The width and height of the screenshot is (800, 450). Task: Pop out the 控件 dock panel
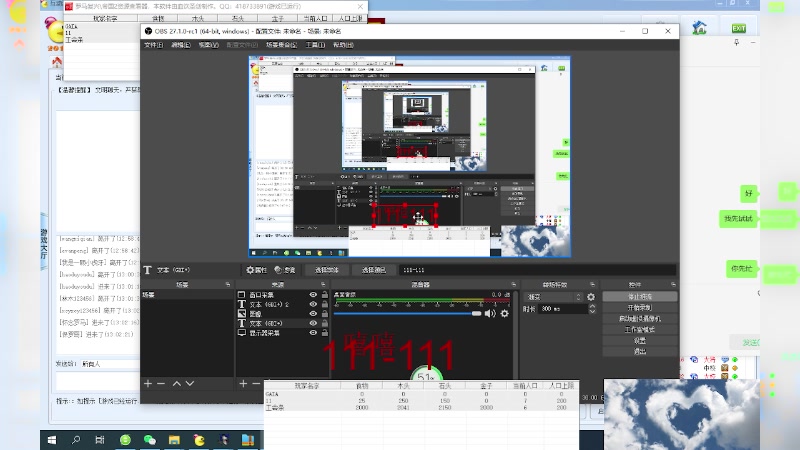click(x=673, y=285)
